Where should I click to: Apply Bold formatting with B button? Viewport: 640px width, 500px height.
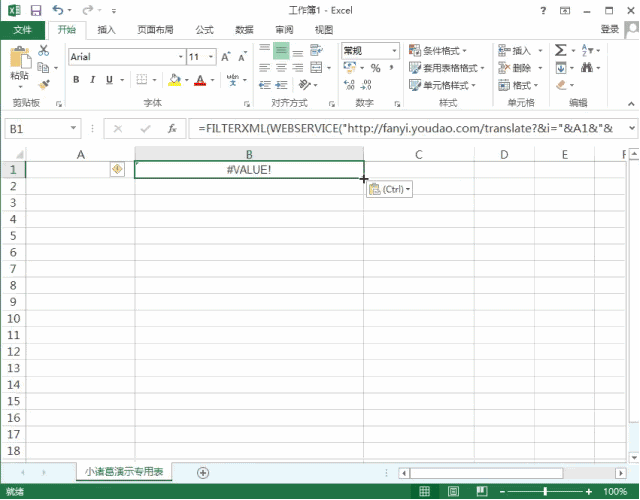pyautogui.click(x=76, y=80)
